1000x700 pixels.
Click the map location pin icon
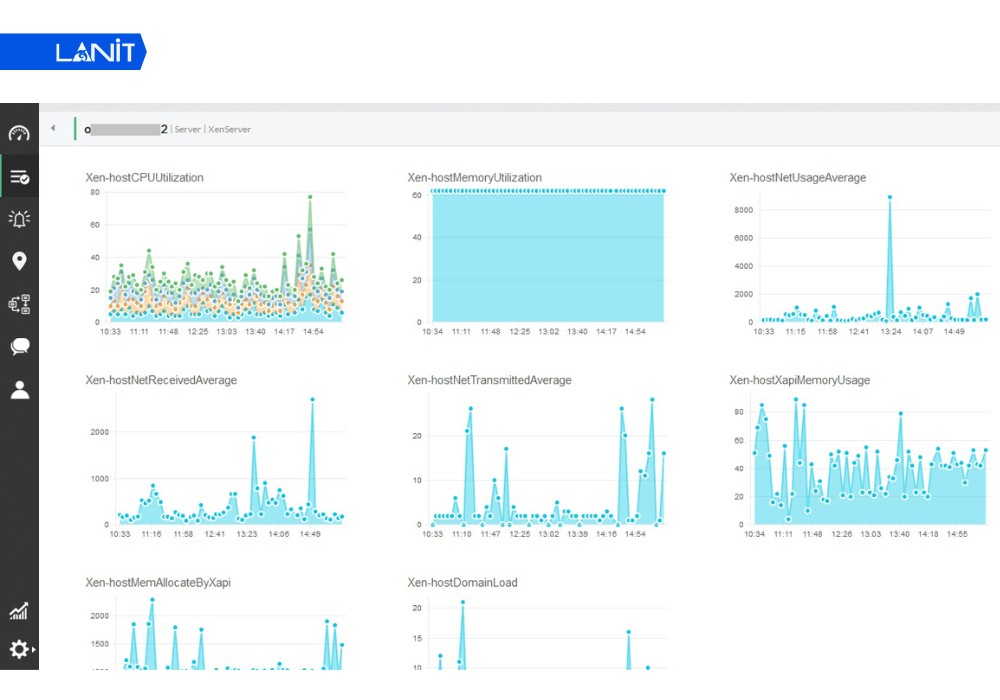pyautogui.click(x=19, y=262)
